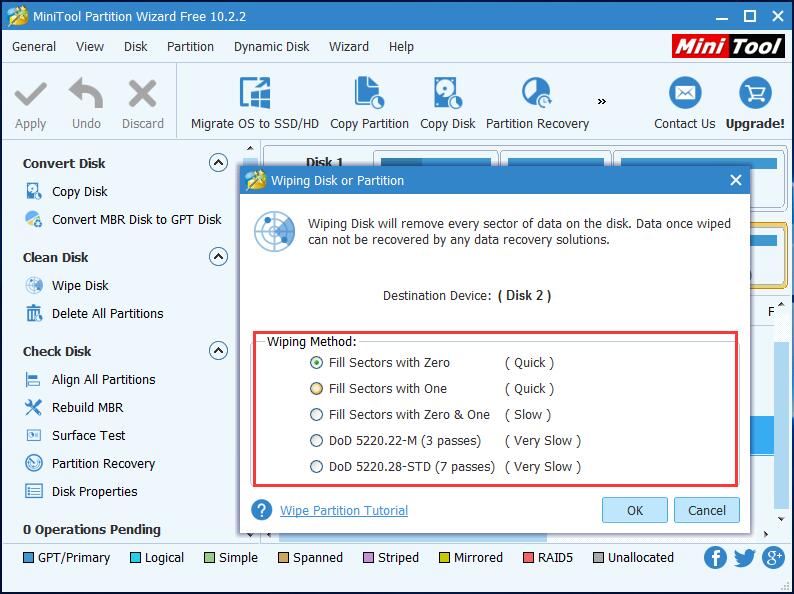Open the Facebook page icon
The width and height of the screenshot is (794, 594).
point(715,558)
